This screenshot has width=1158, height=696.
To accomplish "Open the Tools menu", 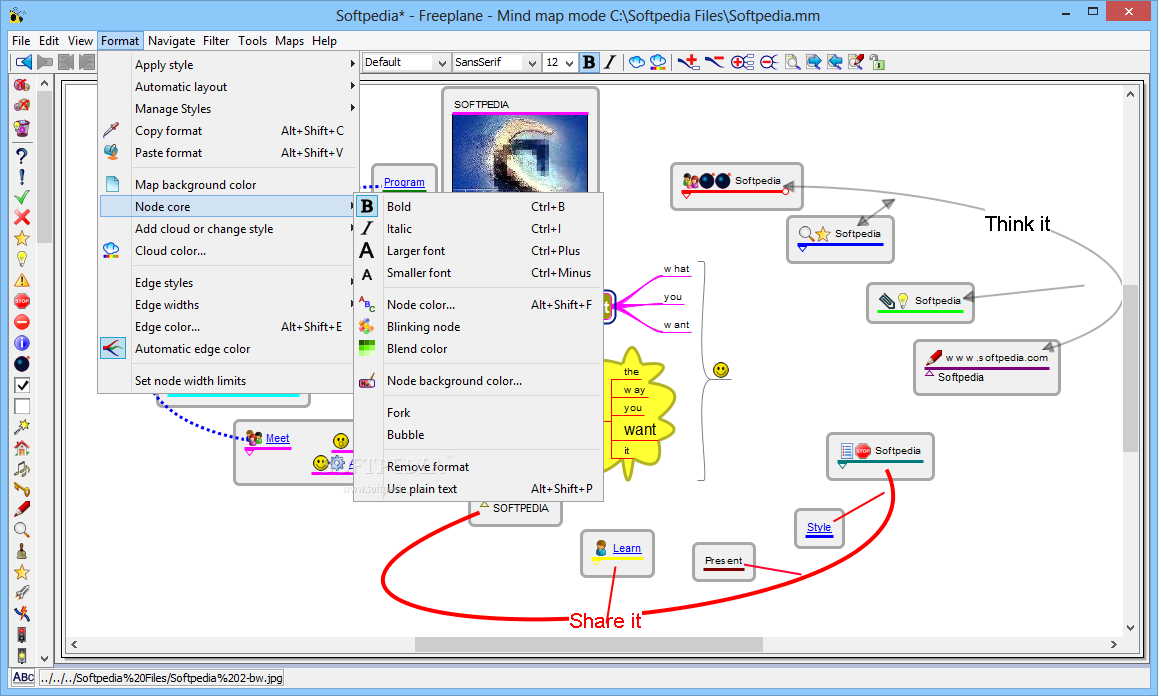I will (x=253, y=41).
